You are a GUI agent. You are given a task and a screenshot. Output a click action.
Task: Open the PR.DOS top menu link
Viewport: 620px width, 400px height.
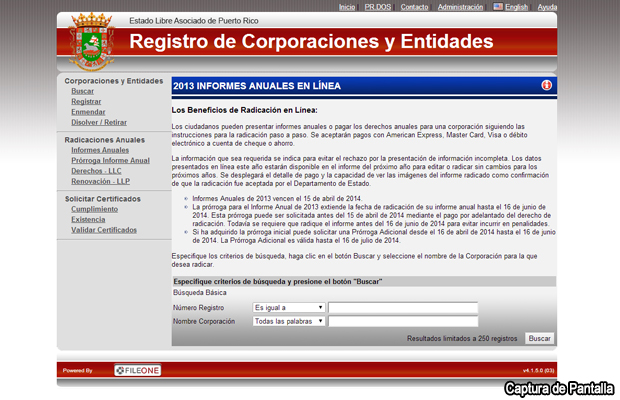[378, 7]
